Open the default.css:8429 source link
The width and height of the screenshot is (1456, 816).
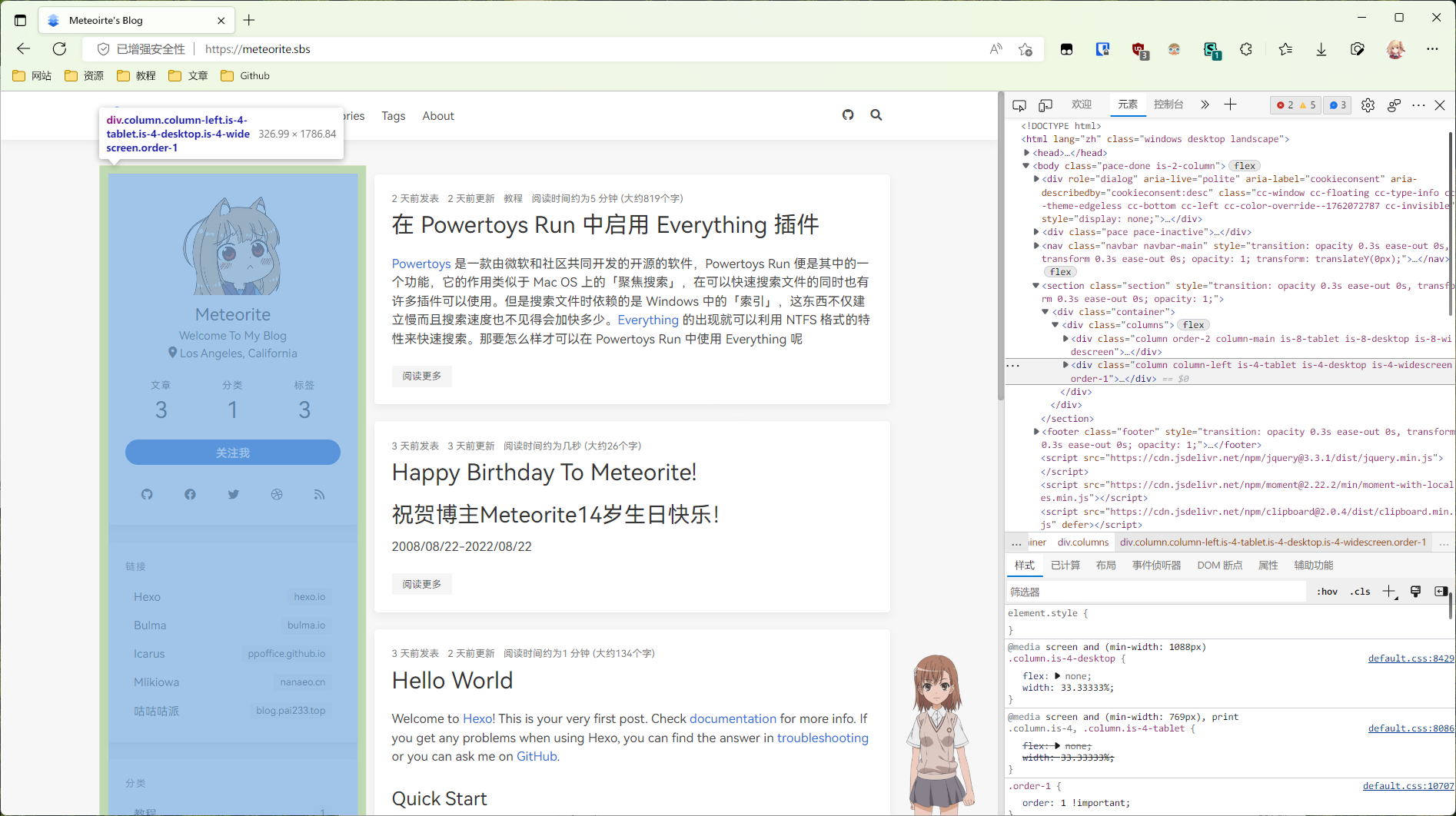(x=1410, y=658)
